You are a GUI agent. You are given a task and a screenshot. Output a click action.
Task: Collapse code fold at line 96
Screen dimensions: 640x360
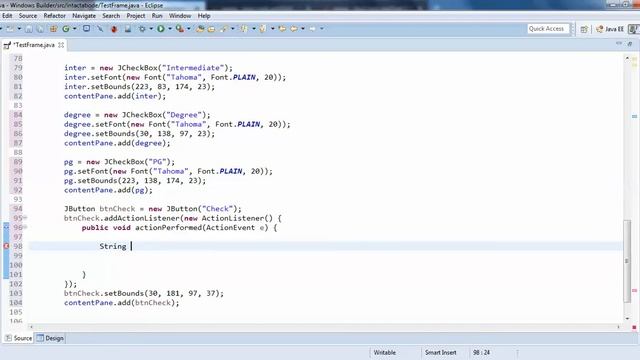[25, 227]
